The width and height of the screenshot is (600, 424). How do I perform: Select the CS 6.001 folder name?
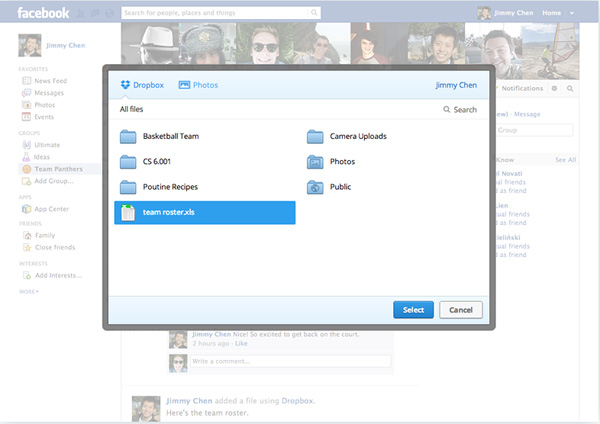tap(157, 161)
